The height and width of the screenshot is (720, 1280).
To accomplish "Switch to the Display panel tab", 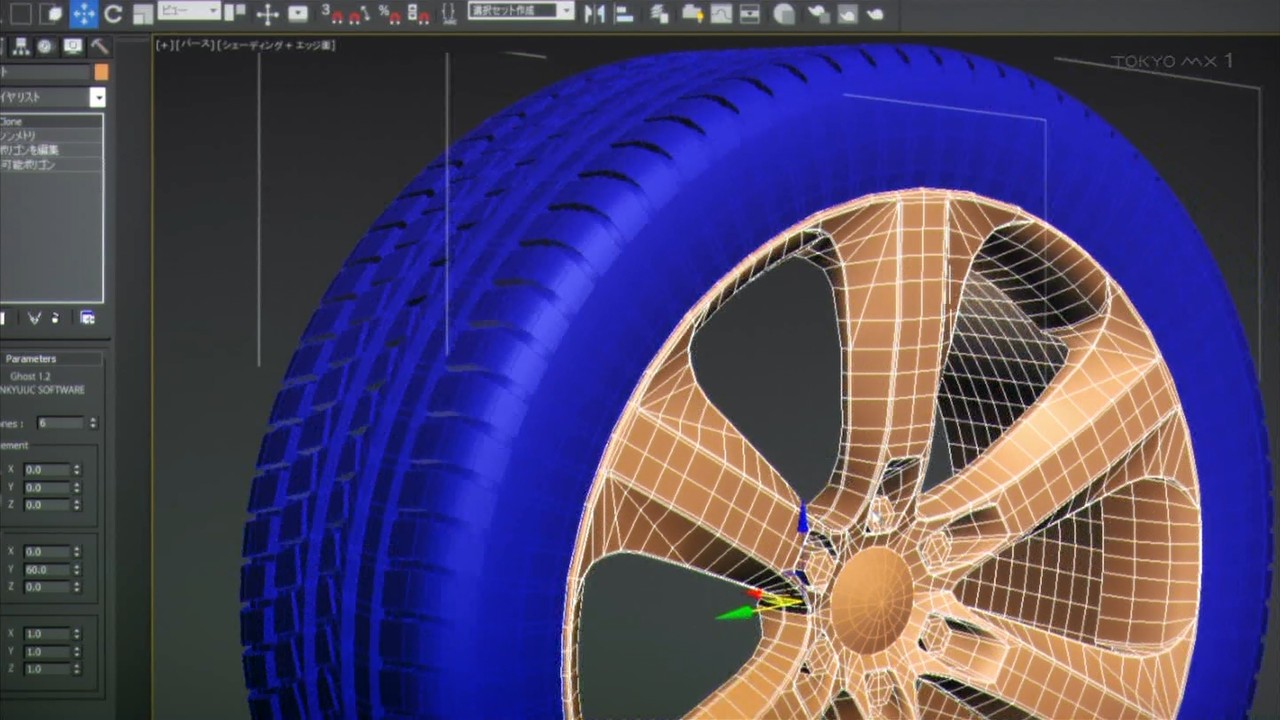I will [x=72, y=47].
